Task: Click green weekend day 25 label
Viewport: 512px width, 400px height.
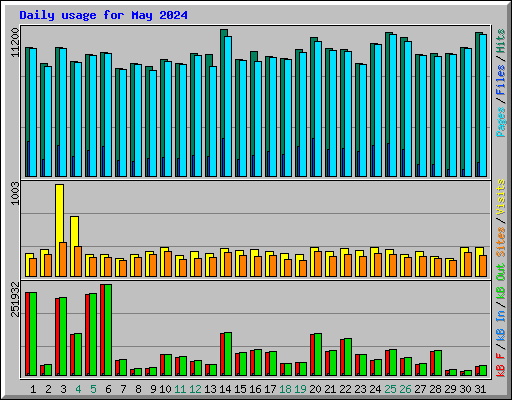Action: click(390, 389)
